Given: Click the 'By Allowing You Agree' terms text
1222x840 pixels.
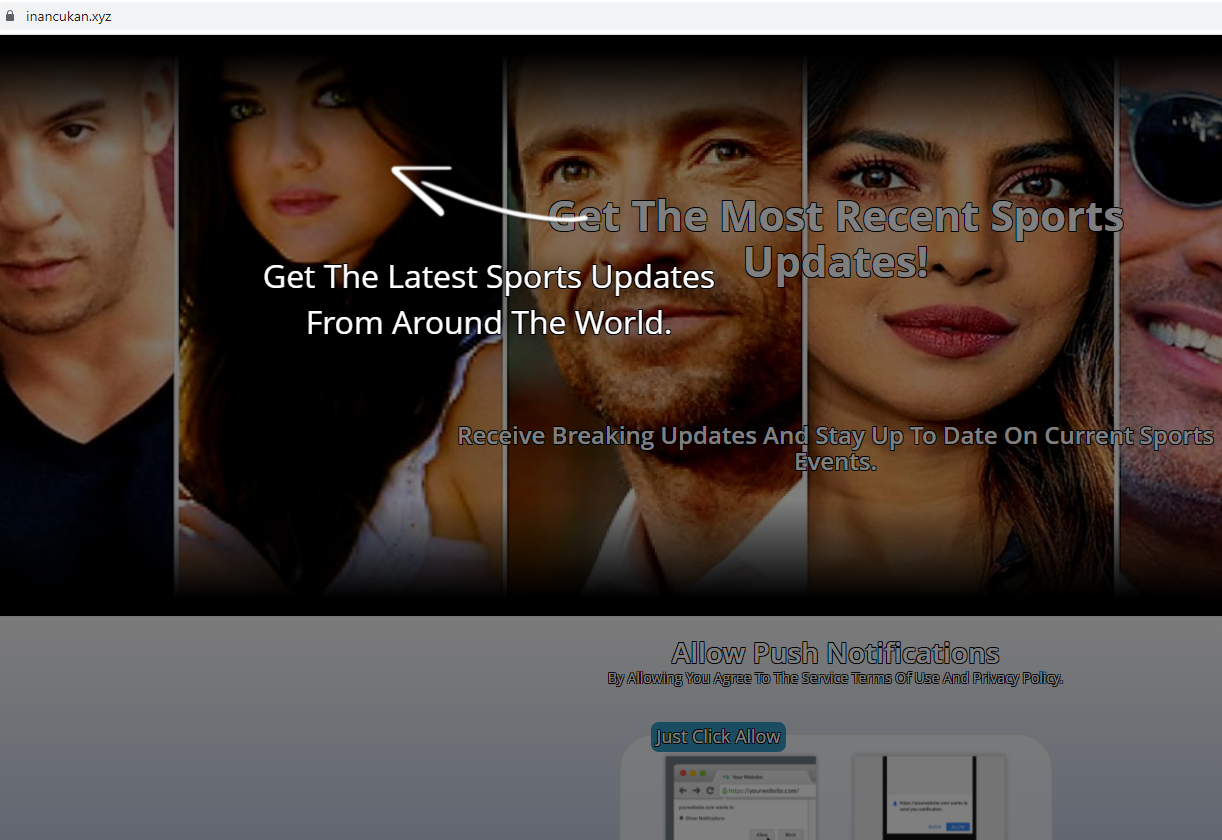Looking at the screenshot, I should [x=835, y=678].
